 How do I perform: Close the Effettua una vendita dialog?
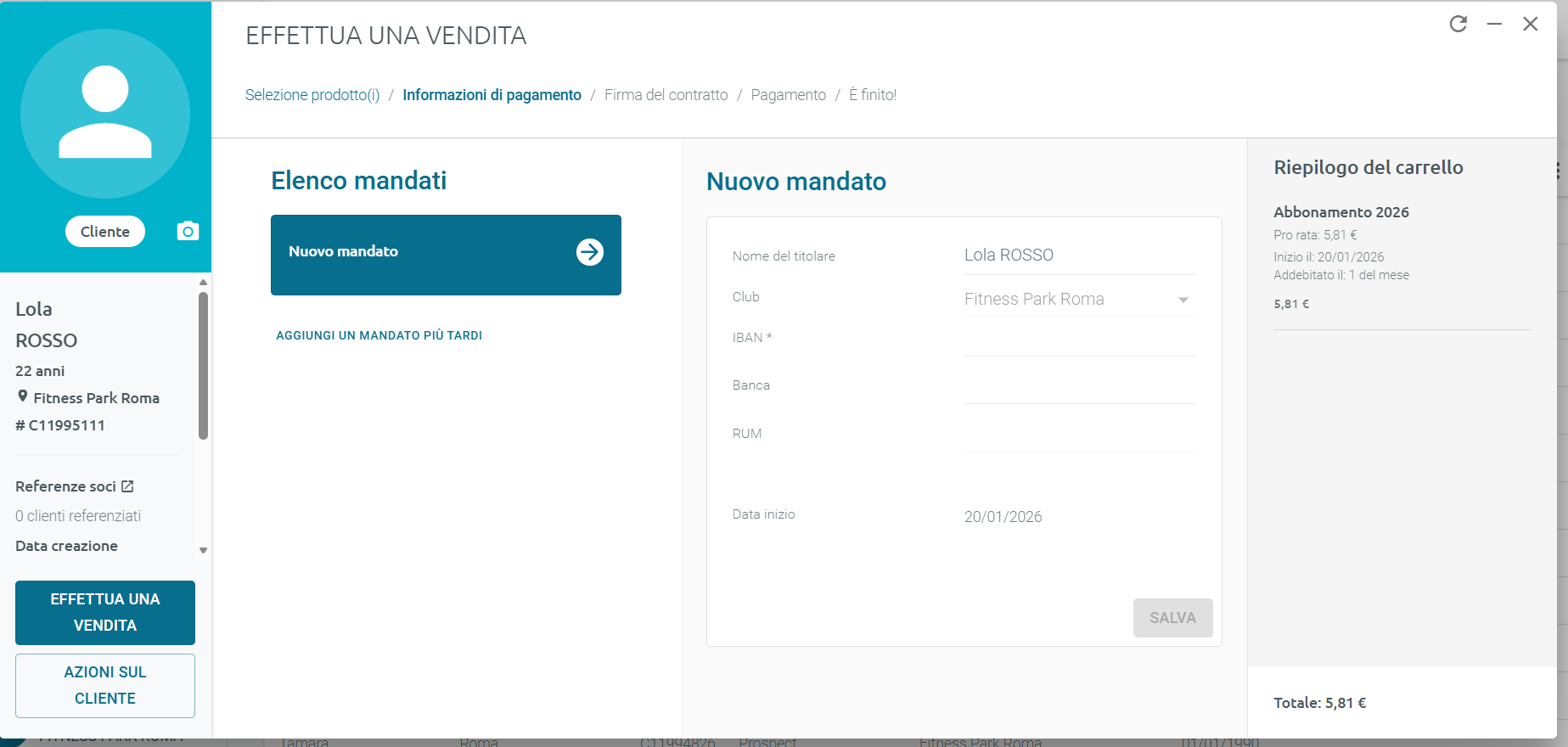[x=1531, y=24]
